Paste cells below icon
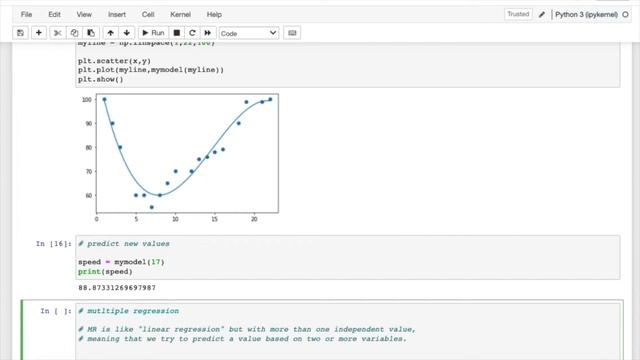 [91, 33]
